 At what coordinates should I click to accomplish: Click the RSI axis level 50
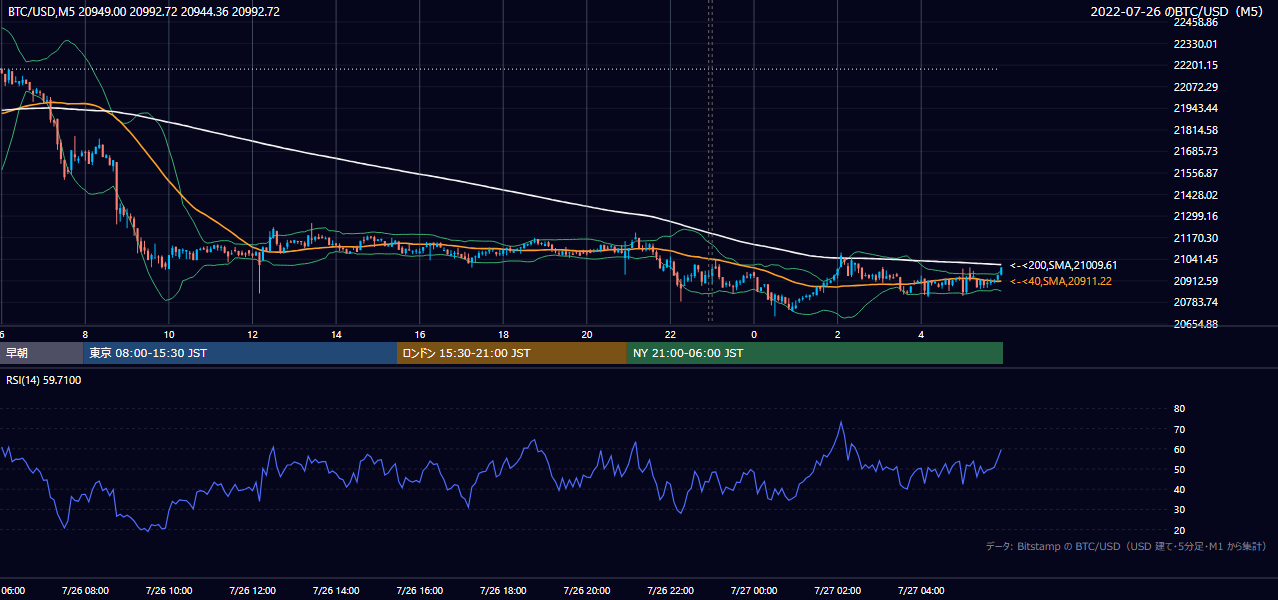click(x=1179, y=469)
